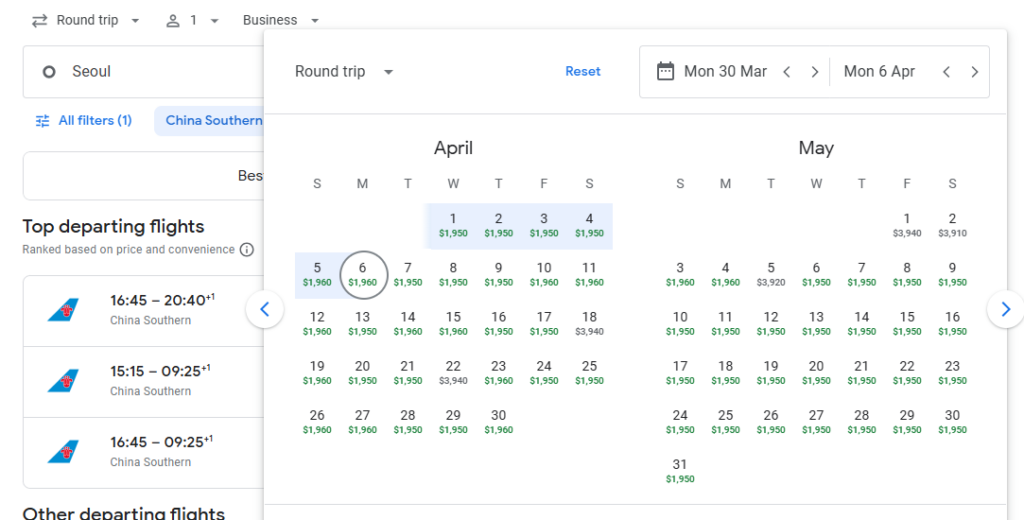The width and height of the screenshot is (1024, 520).
Task: Click the info icon beside ranking note
Action: tap(247, 250)
